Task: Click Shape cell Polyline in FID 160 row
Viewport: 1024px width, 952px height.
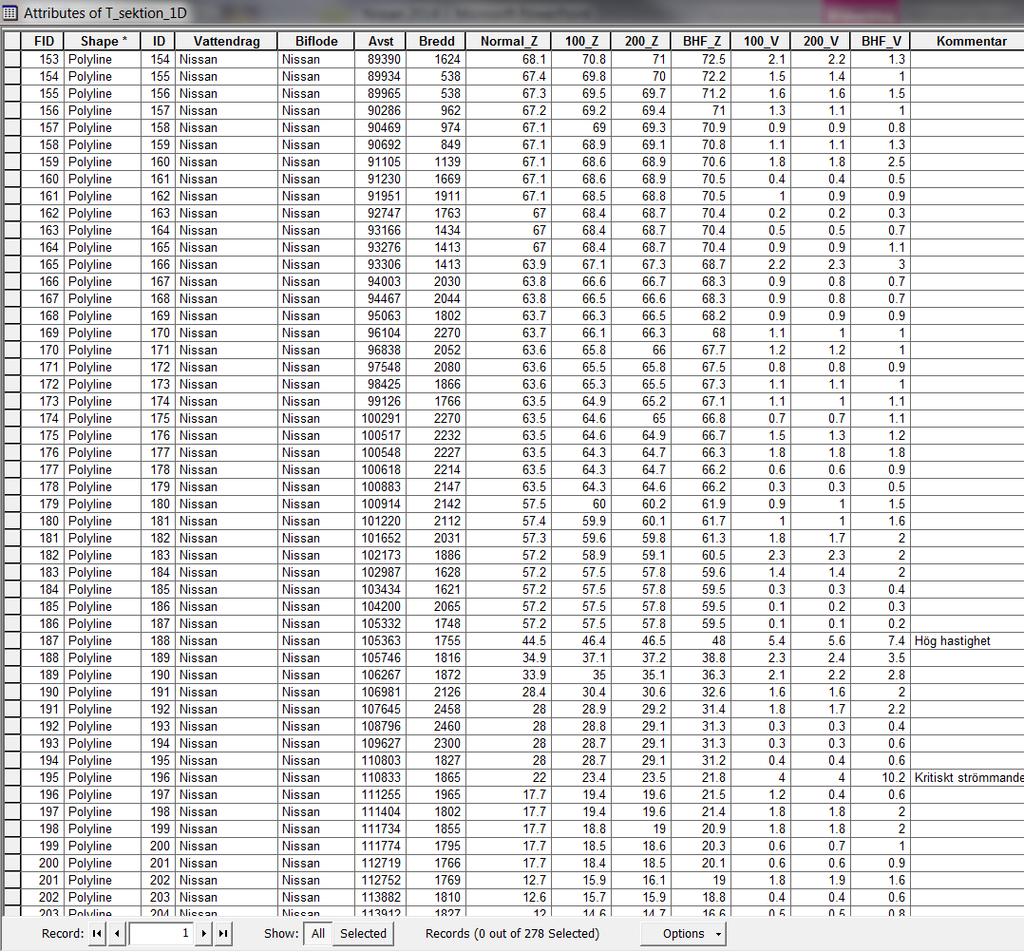Action: [103, 179]
